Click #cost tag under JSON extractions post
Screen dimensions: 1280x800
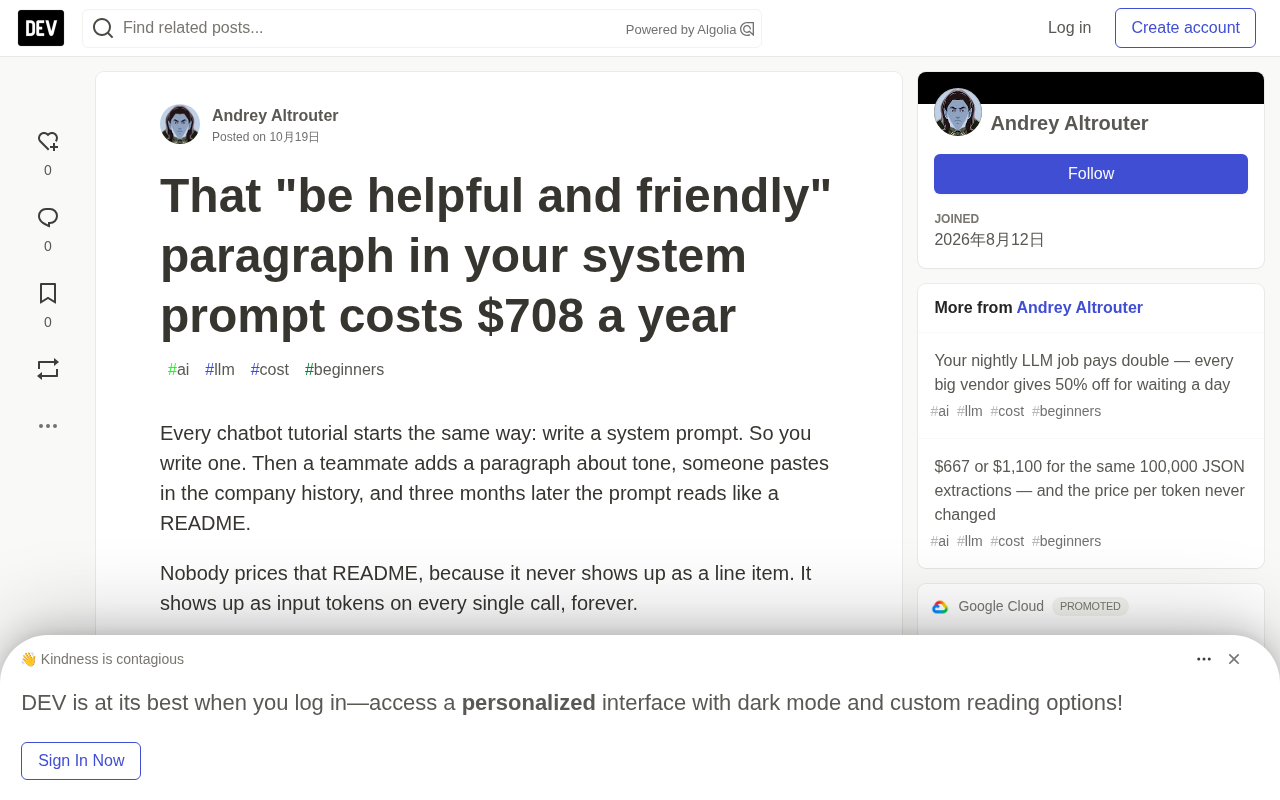tap(1007, 541)
